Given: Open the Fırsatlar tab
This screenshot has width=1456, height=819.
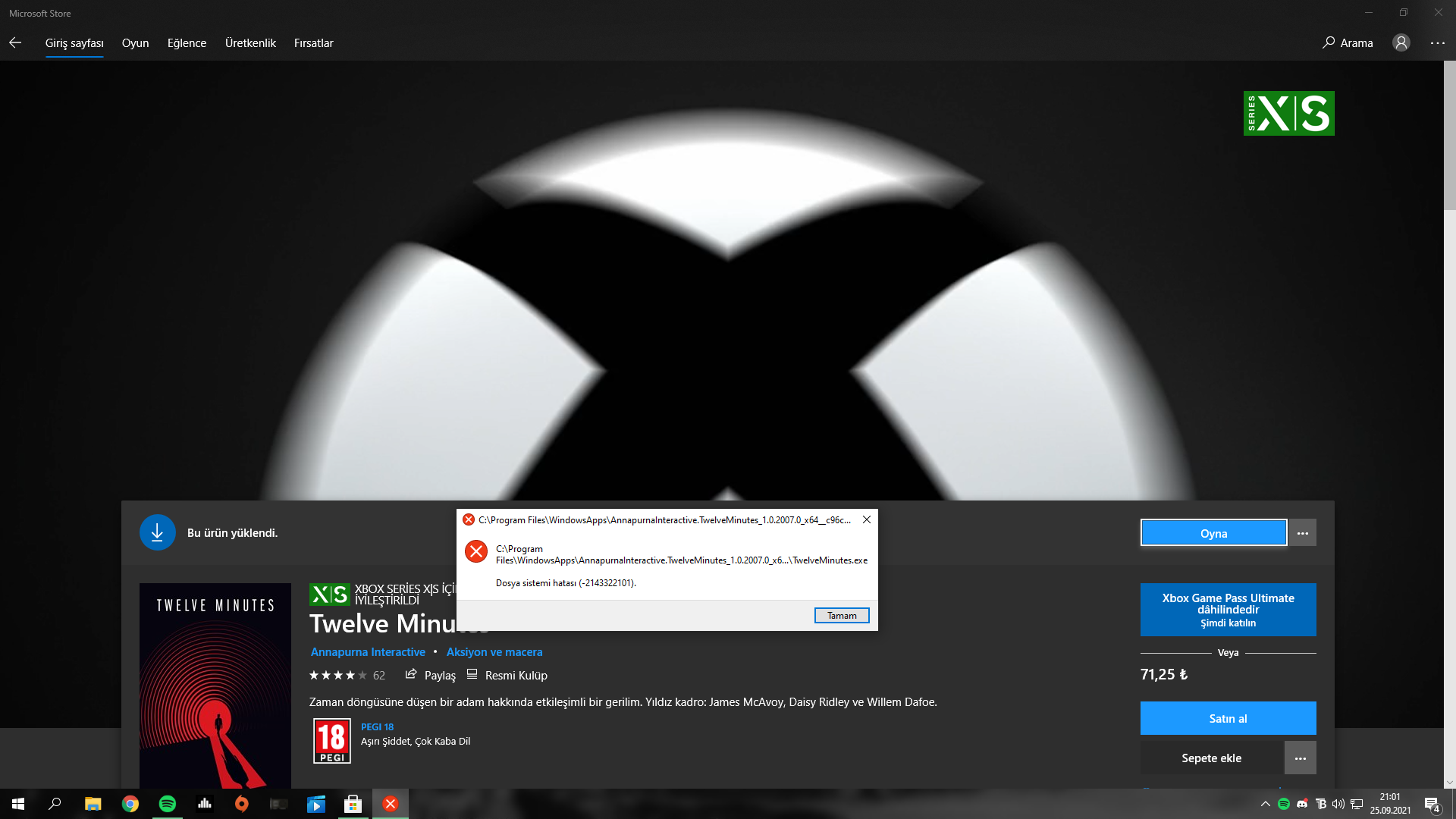Looking at the screenshot, I should tap(313, 43).
